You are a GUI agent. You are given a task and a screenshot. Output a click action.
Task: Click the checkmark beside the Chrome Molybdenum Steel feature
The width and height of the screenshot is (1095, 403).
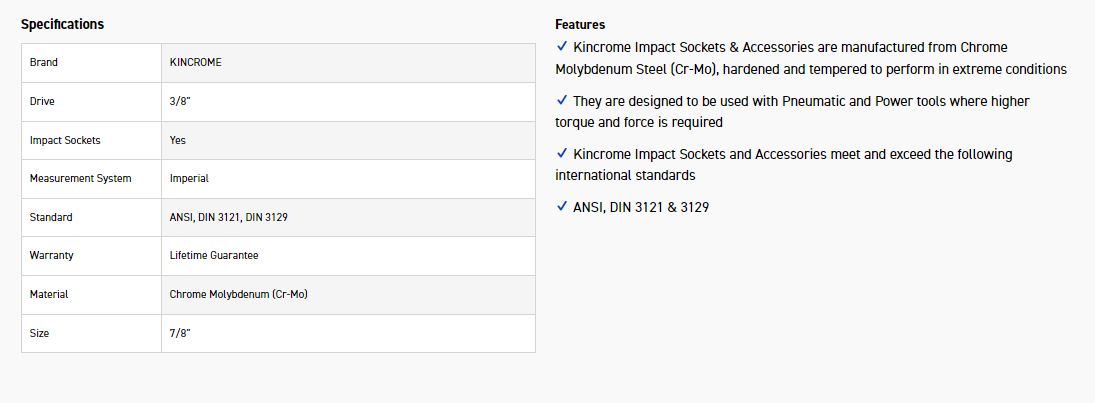click(x=562, y=47)
